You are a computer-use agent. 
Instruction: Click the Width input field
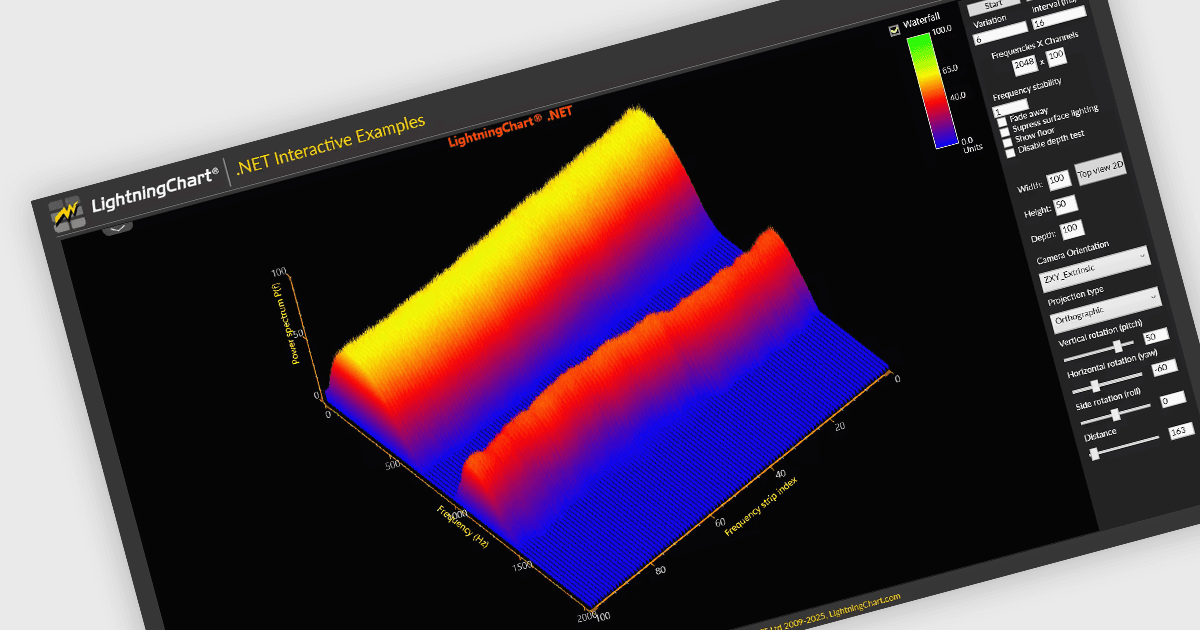click(x=1059, y=180)
